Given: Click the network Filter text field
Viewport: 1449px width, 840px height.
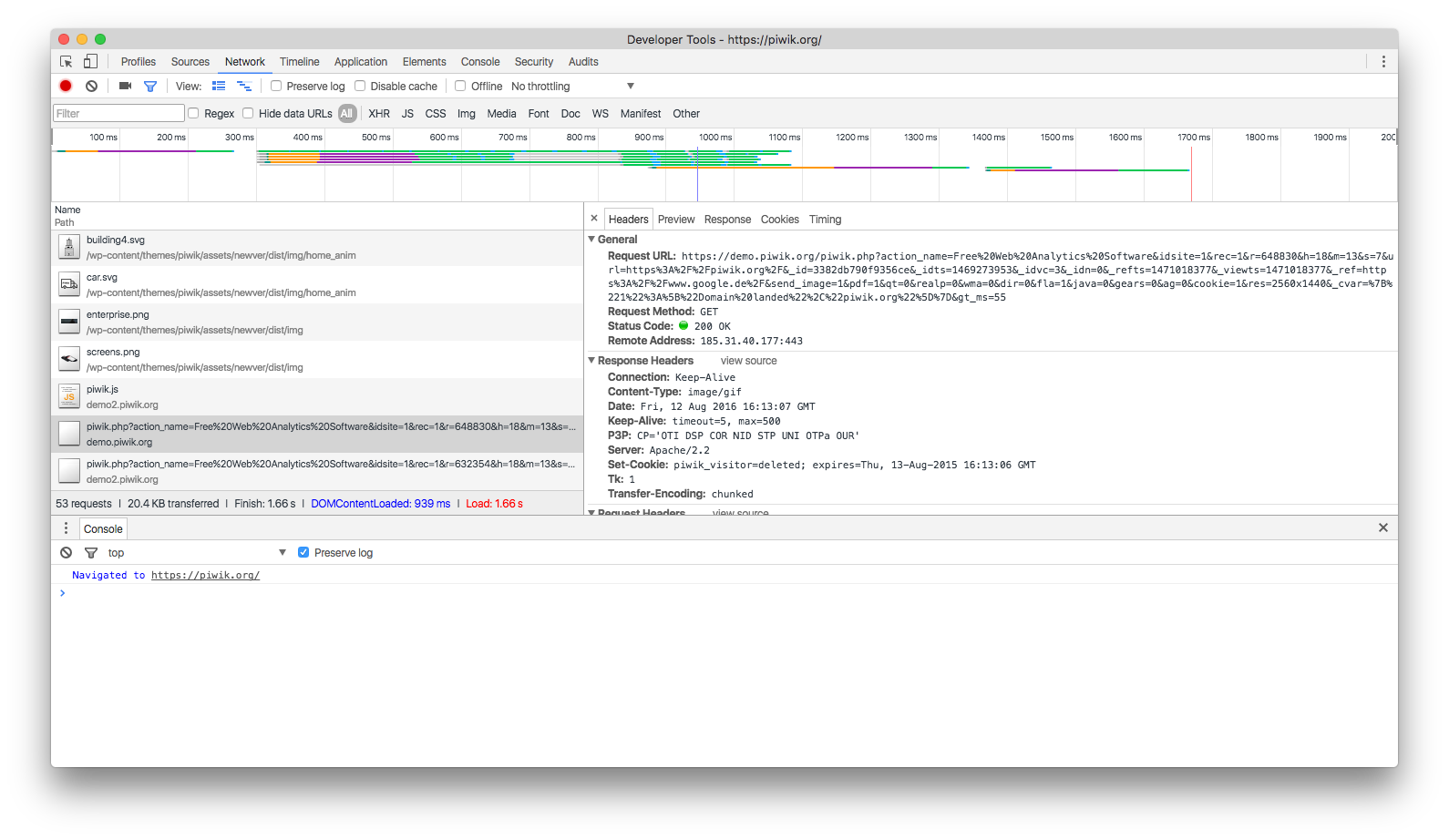Looking at the screenshot, I should 118,114.
